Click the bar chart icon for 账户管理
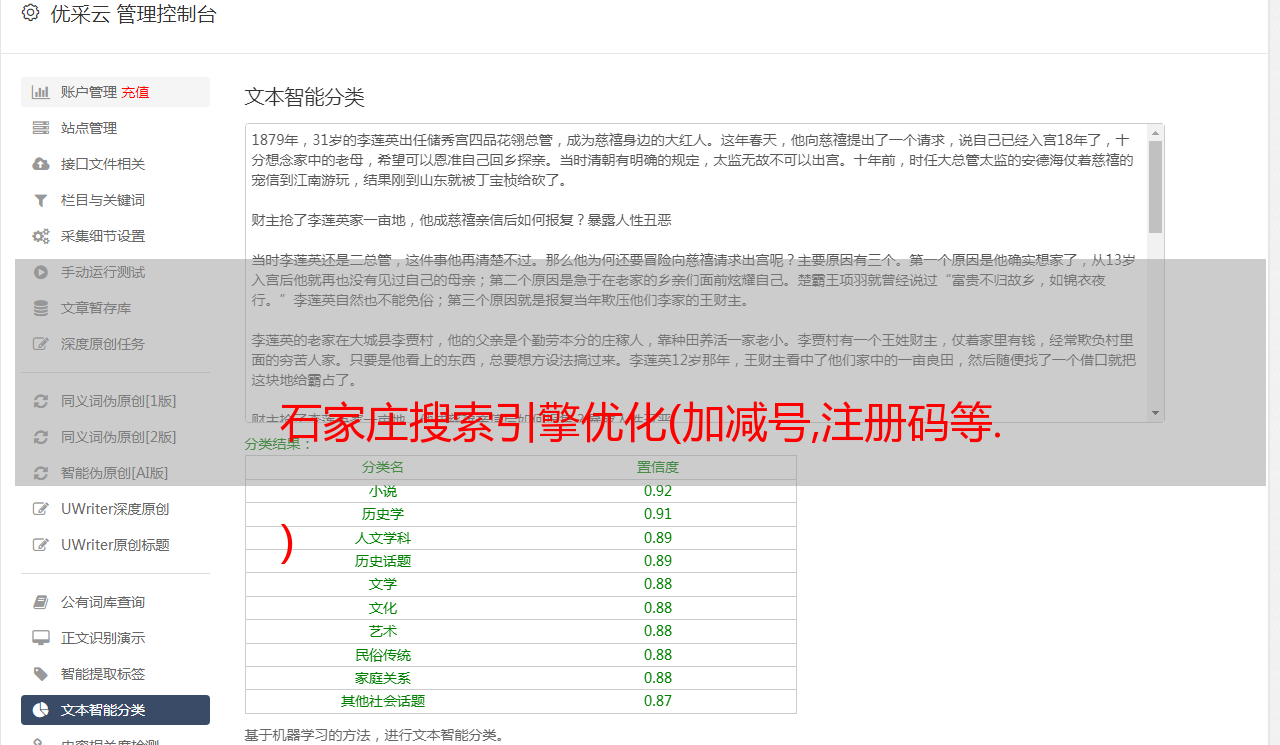The width and height of the screenshot is (1280, 745). [x=41, y=92]
